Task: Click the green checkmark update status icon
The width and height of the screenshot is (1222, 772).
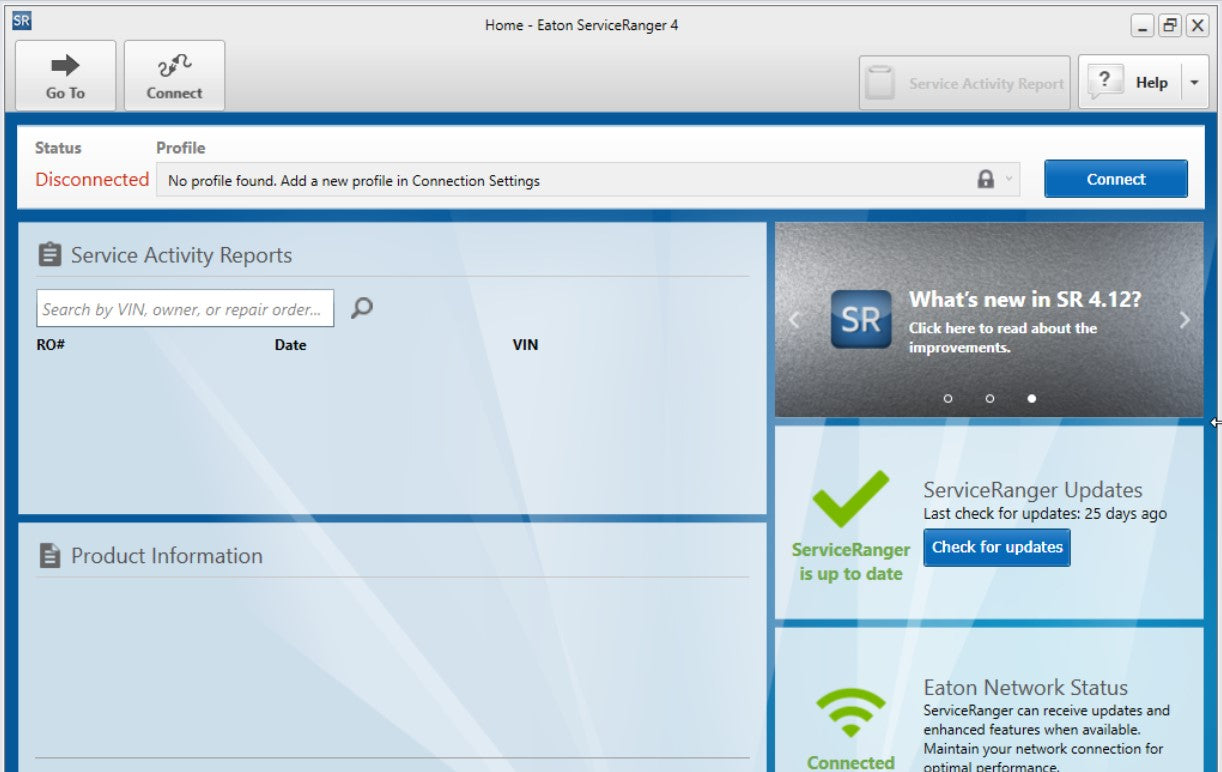Action: [x=850, y=499]
